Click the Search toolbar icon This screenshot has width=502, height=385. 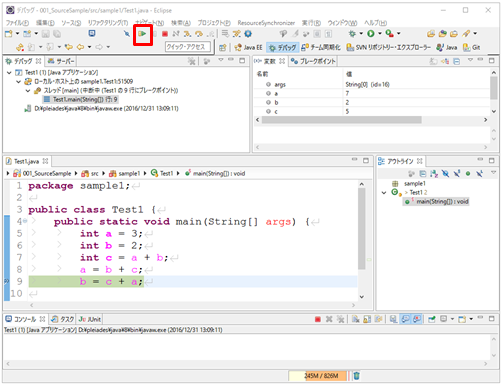466,34
